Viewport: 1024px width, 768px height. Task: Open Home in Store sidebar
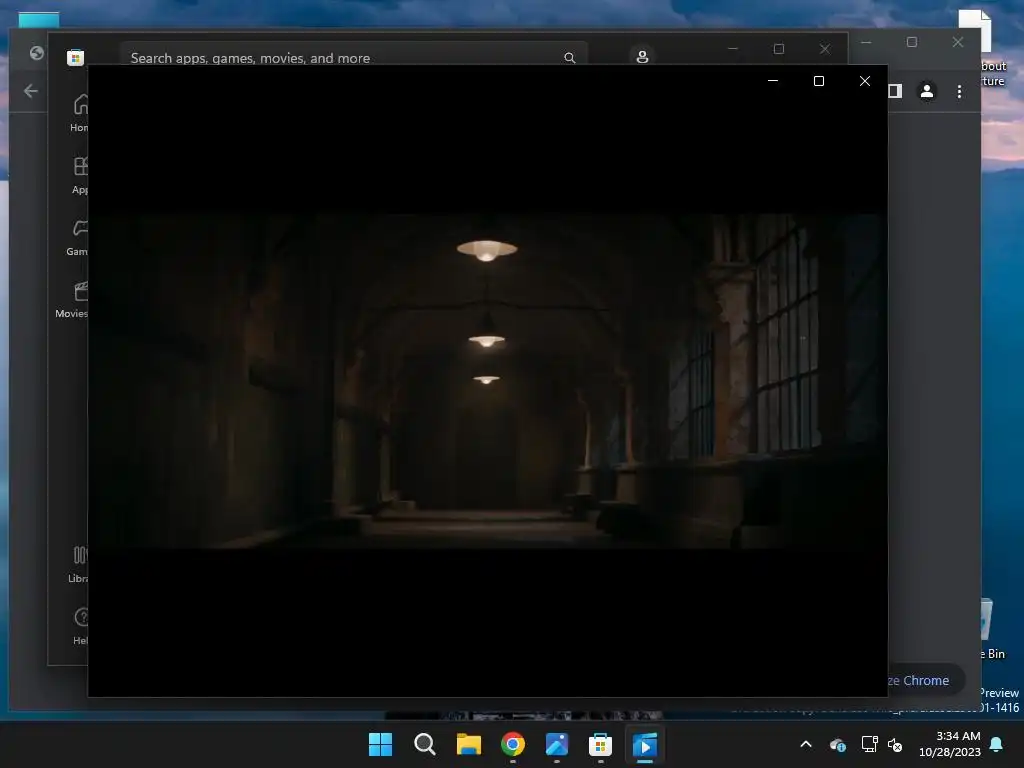click(78, 113)
